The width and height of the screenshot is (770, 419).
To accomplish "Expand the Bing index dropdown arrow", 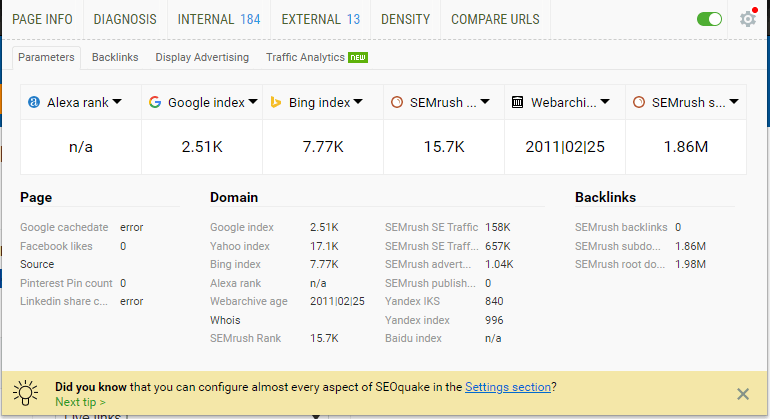I will [x=358, y=102].
